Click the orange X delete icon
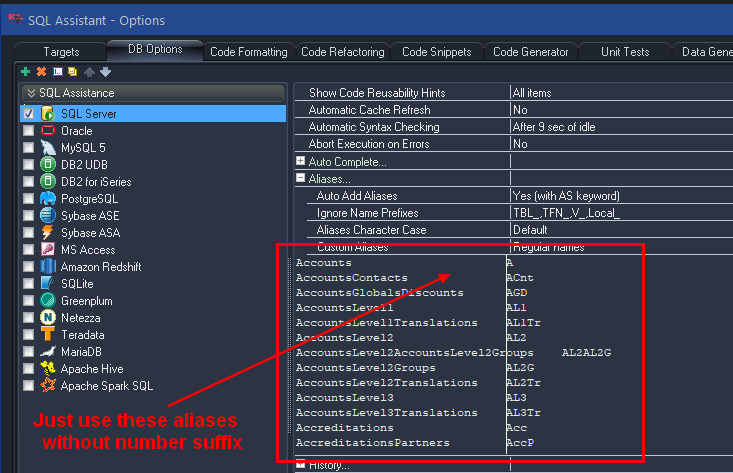The image size is (733, 473). [x=42, y=72]
